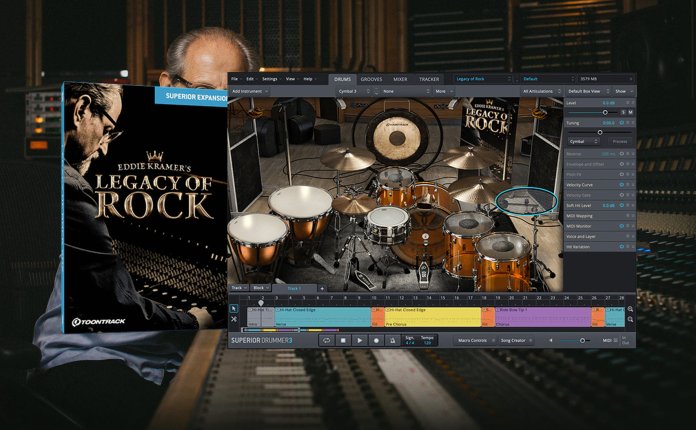Add a new track with plus icon
The height and width of the screenshot is (430, 696).
coord(322,288)
